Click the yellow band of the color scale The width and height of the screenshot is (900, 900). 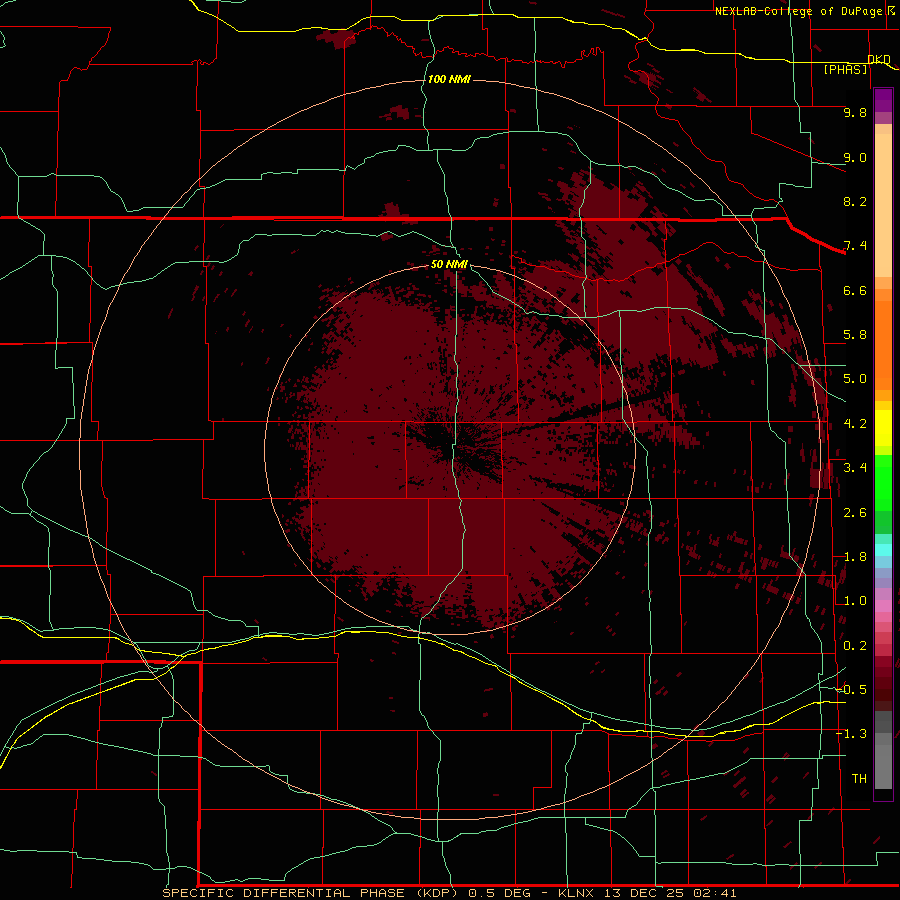point(883,428)
